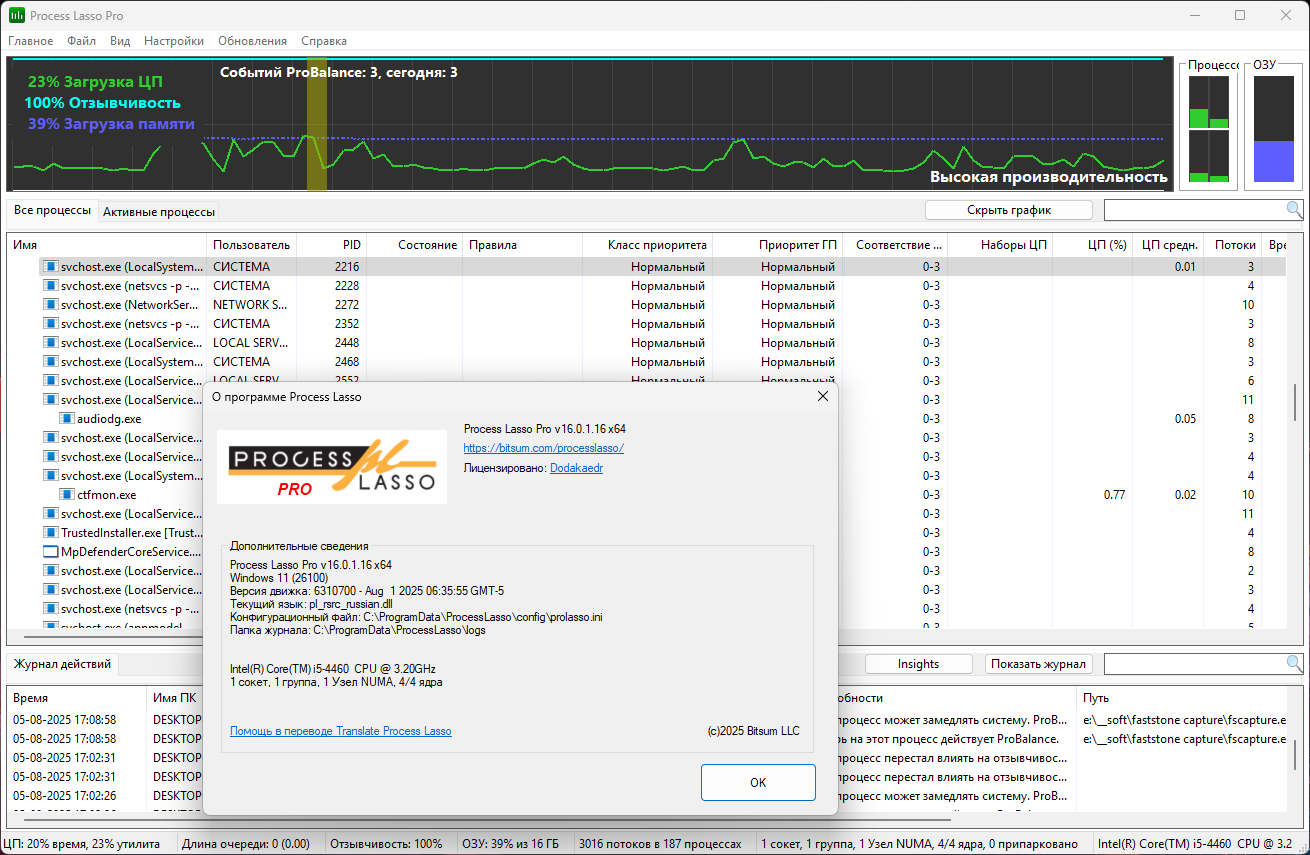Click icon of svchost.exe PID 2468 row

50,362
